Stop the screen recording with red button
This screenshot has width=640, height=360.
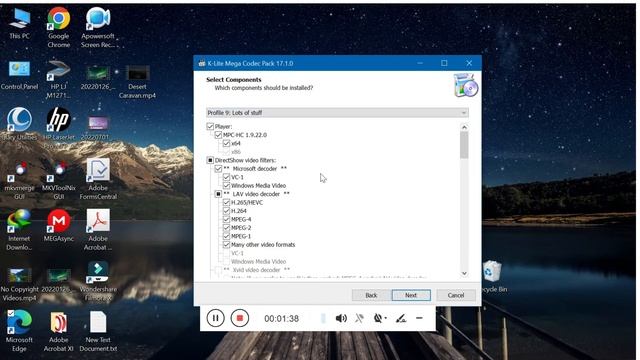coord(240,318)
